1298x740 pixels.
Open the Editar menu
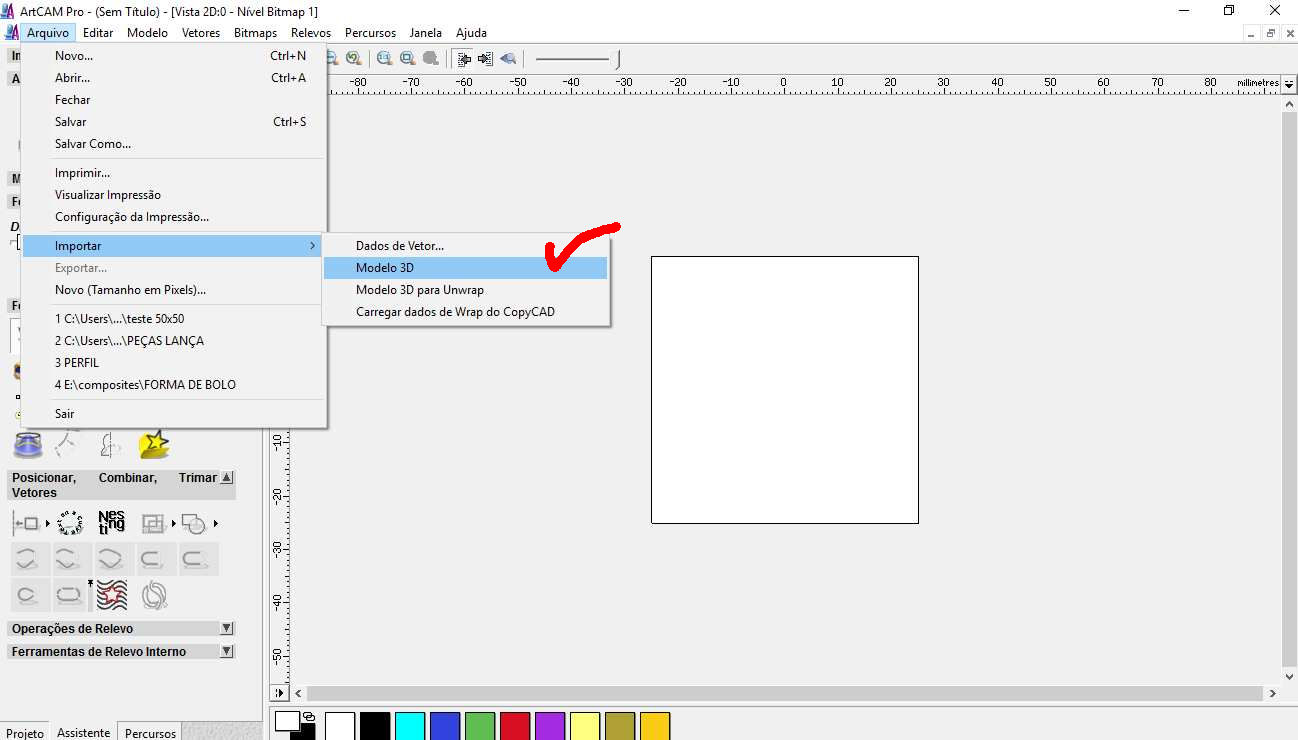[98, 33]
